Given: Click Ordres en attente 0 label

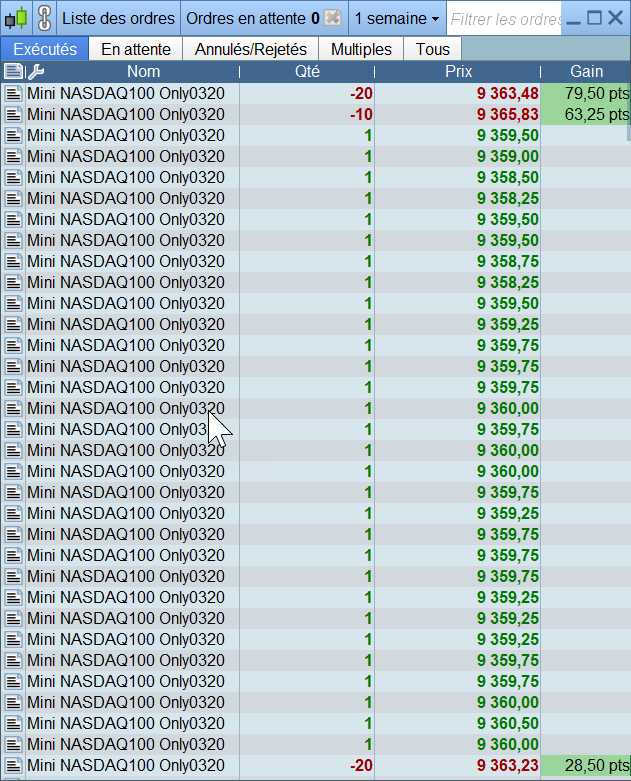Looking at the screenshot, I should click(252, 18).
